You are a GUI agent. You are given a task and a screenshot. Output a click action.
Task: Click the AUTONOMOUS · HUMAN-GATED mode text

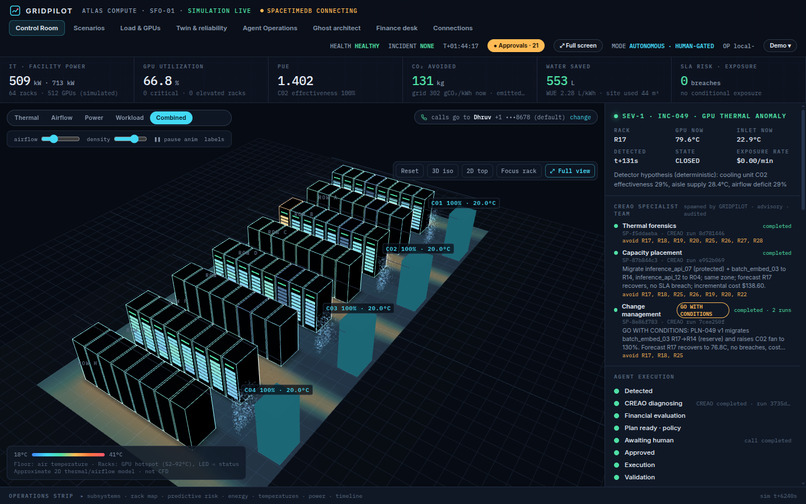671,46
